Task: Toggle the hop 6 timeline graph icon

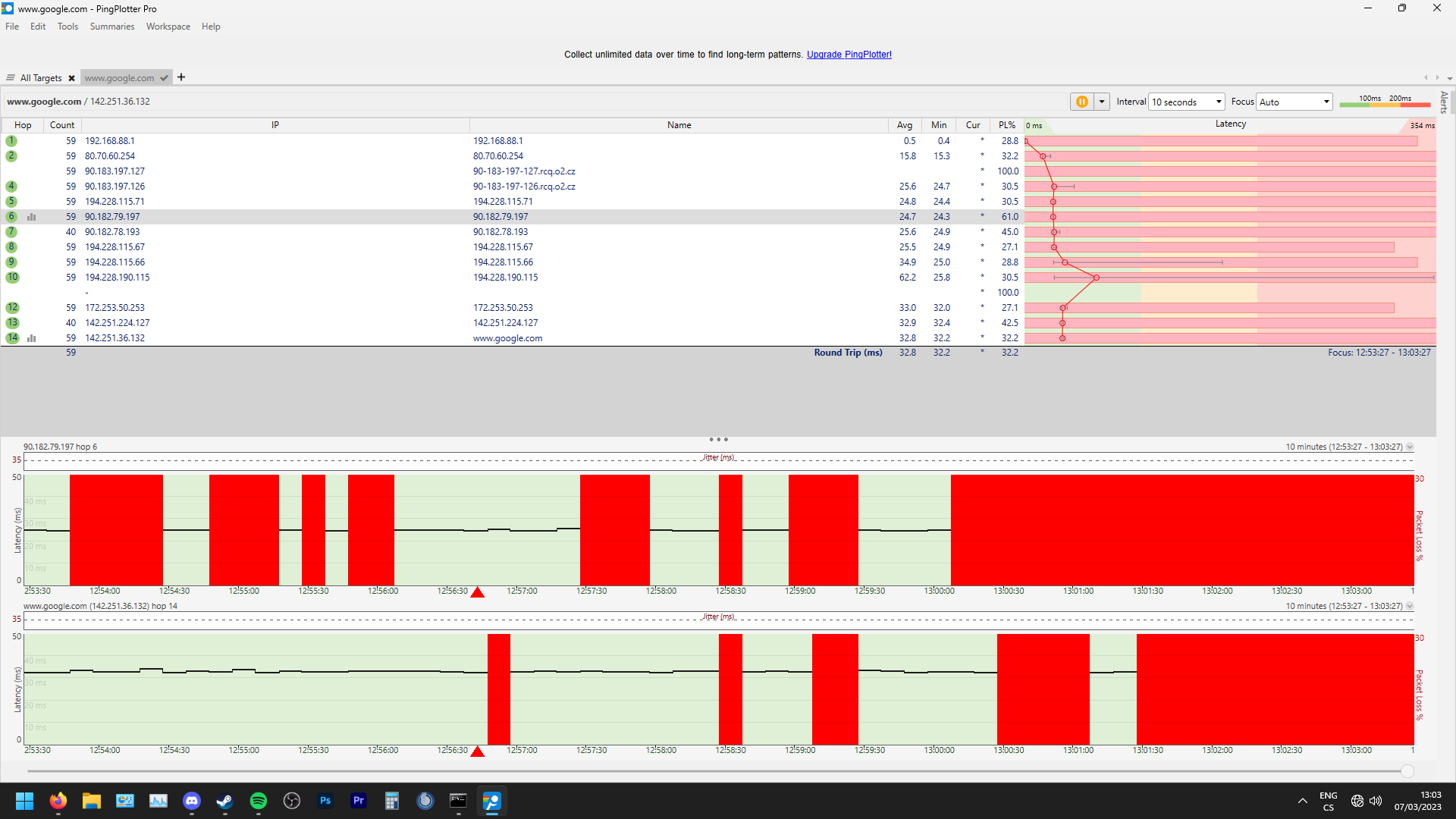Action: 32,217
